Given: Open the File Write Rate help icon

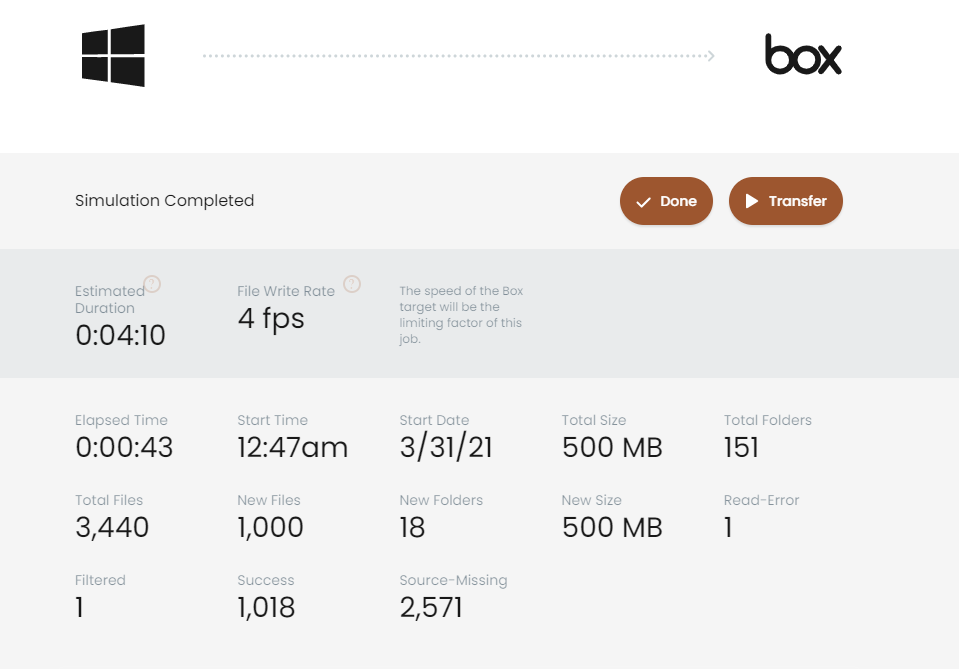Looking at the screenshot, I should (x=352, y=284).
